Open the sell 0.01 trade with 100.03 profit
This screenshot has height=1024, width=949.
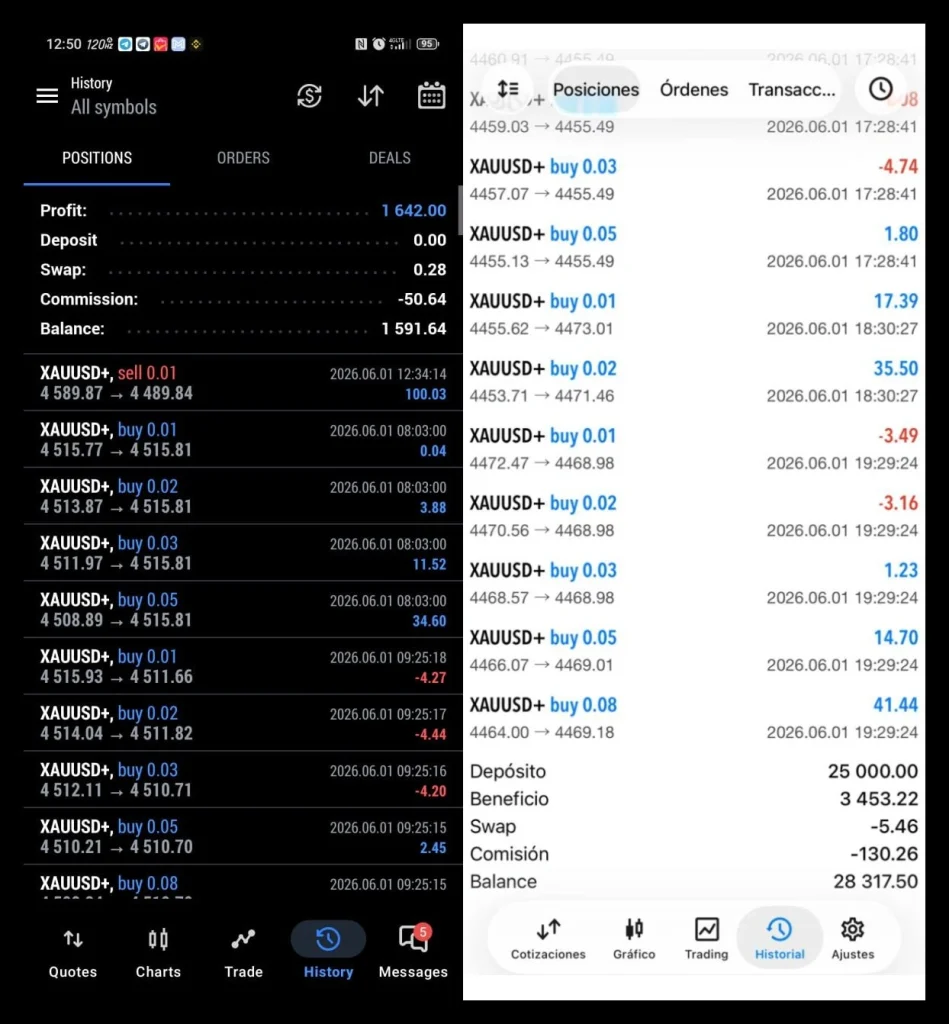[243, 383]
